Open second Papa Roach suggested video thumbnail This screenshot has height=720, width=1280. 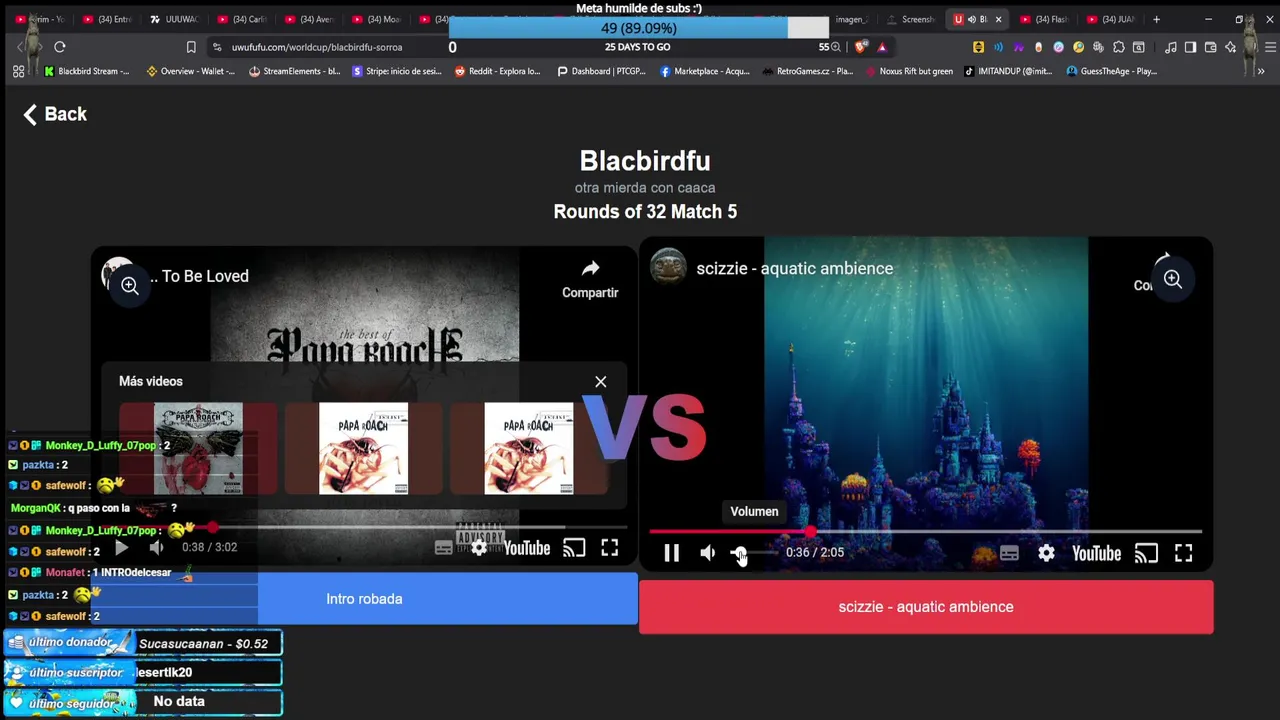363,449
